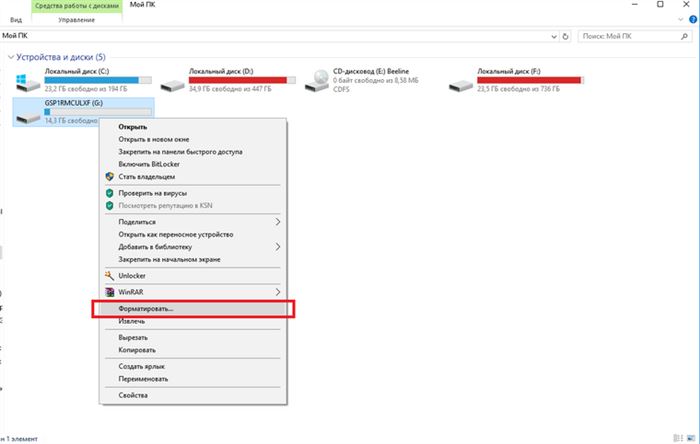Click text 0 байт свободно из 8,58 МБ

click(x=376, y=81)
